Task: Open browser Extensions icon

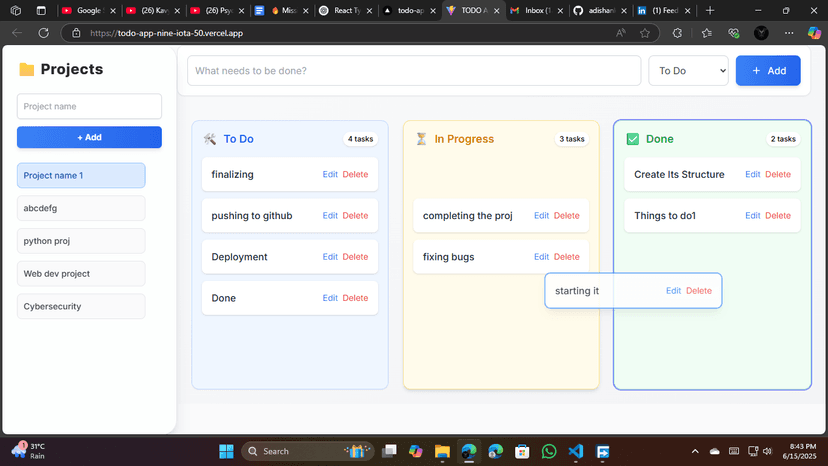Action: 678,33
